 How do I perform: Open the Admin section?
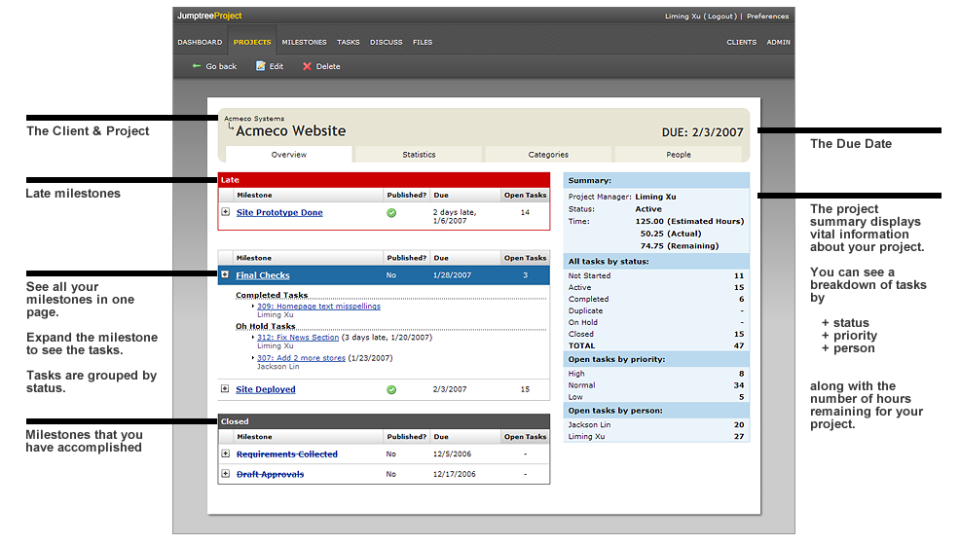778,42
